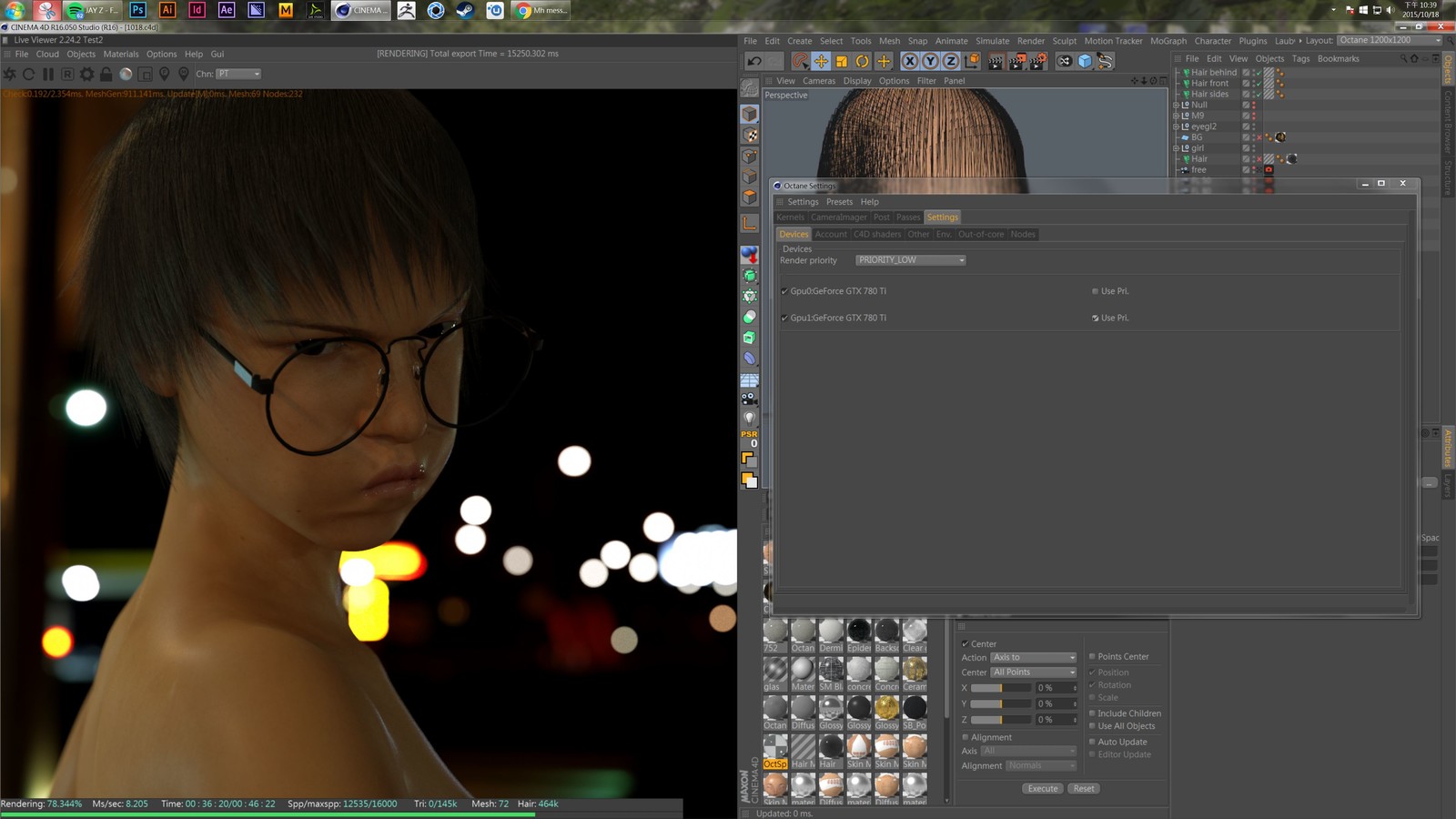Click the render region square icon in Live Viewer

click(145, 74)
